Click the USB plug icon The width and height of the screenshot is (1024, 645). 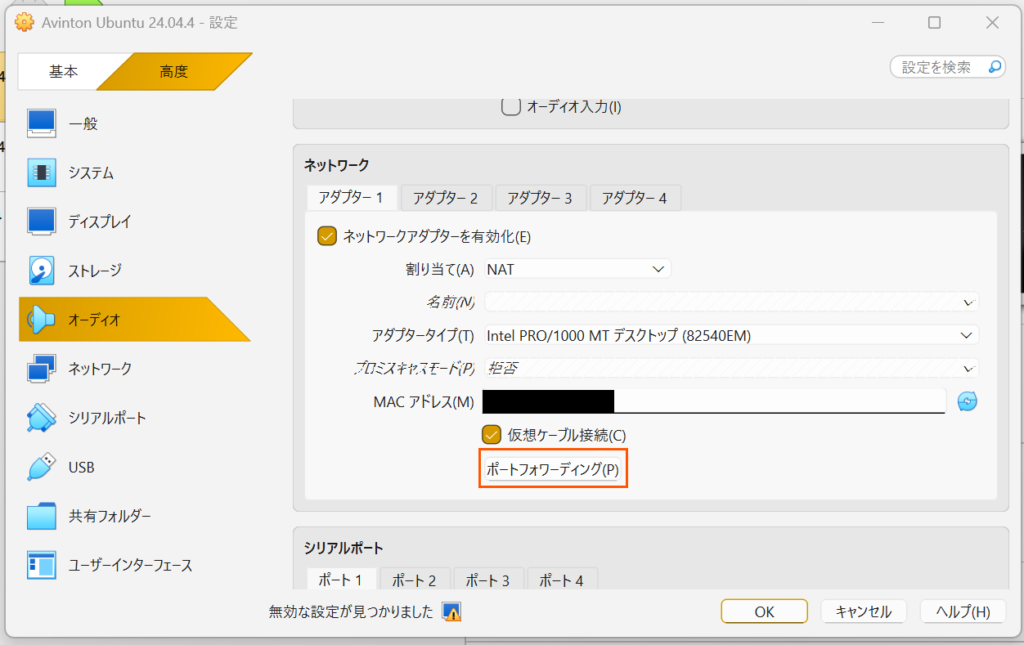click(41, 467)
